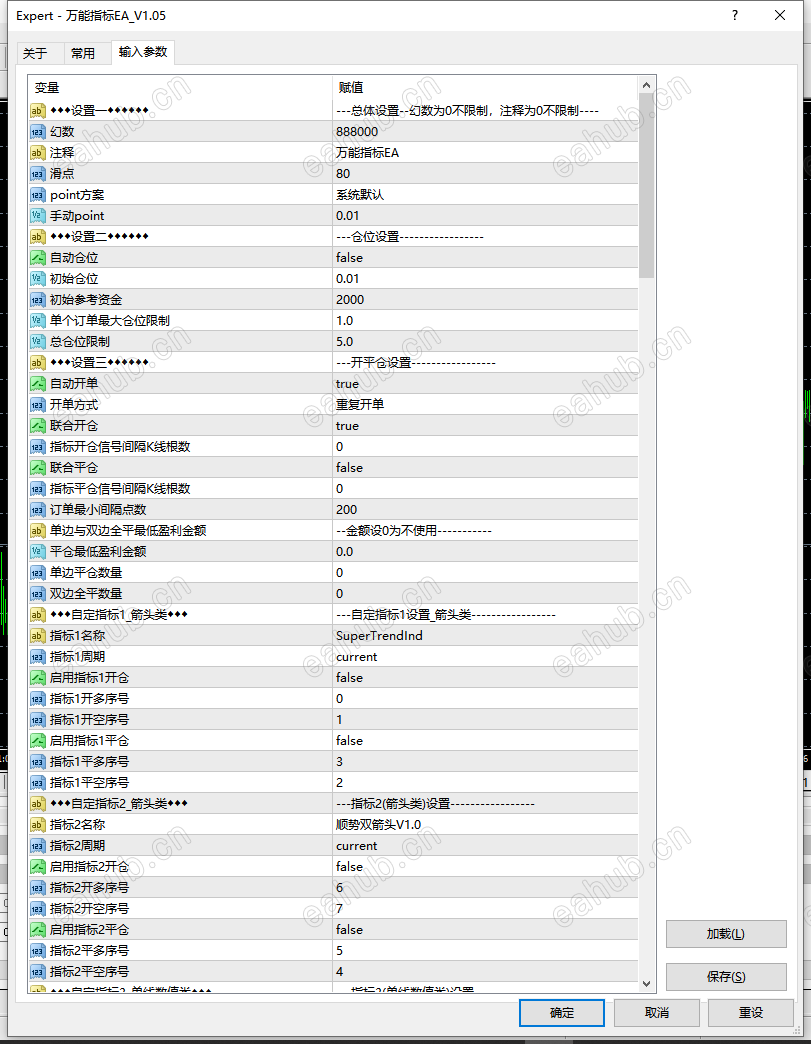Click the integer icon beside 滑点
Viewport: 811px width, 1044px height.
click(37, 174)
